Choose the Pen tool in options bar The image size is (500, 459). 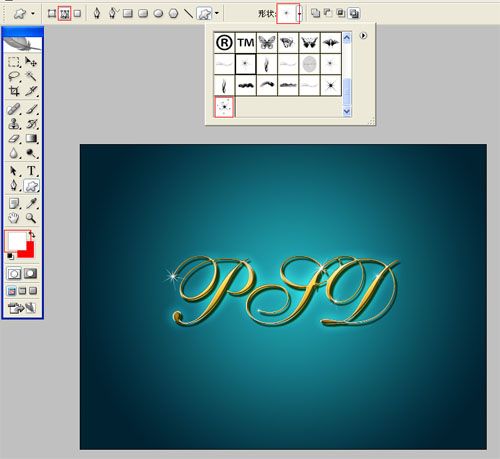97,13
